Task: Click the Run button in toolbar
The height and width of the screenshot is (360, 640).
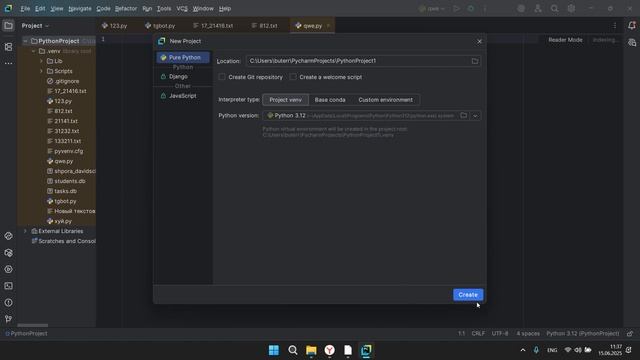Action: pyautogui.click(x=456, y=9)
